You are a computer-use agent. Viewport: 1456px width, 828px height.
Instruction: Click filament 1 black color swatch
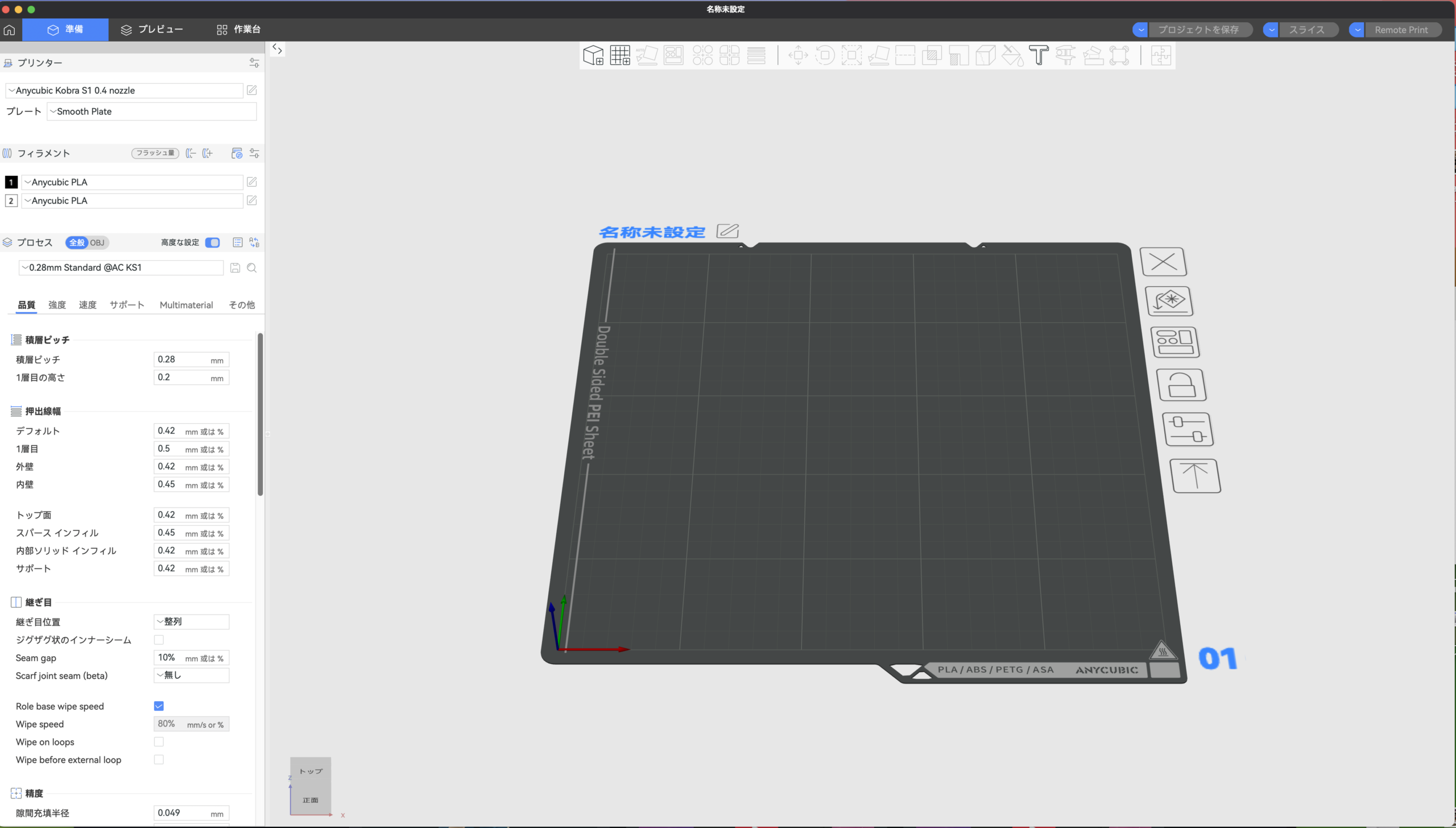(x=11, y=182)
